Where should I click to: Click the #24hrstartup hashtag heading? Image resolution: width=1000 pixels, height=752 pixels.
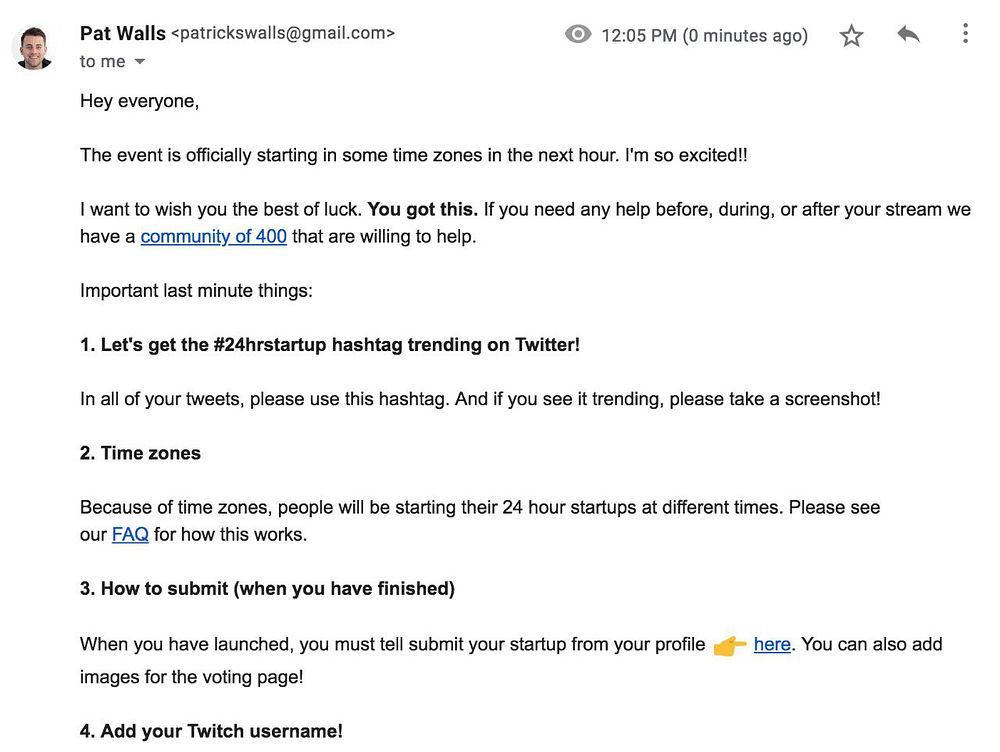click(330, 345)
